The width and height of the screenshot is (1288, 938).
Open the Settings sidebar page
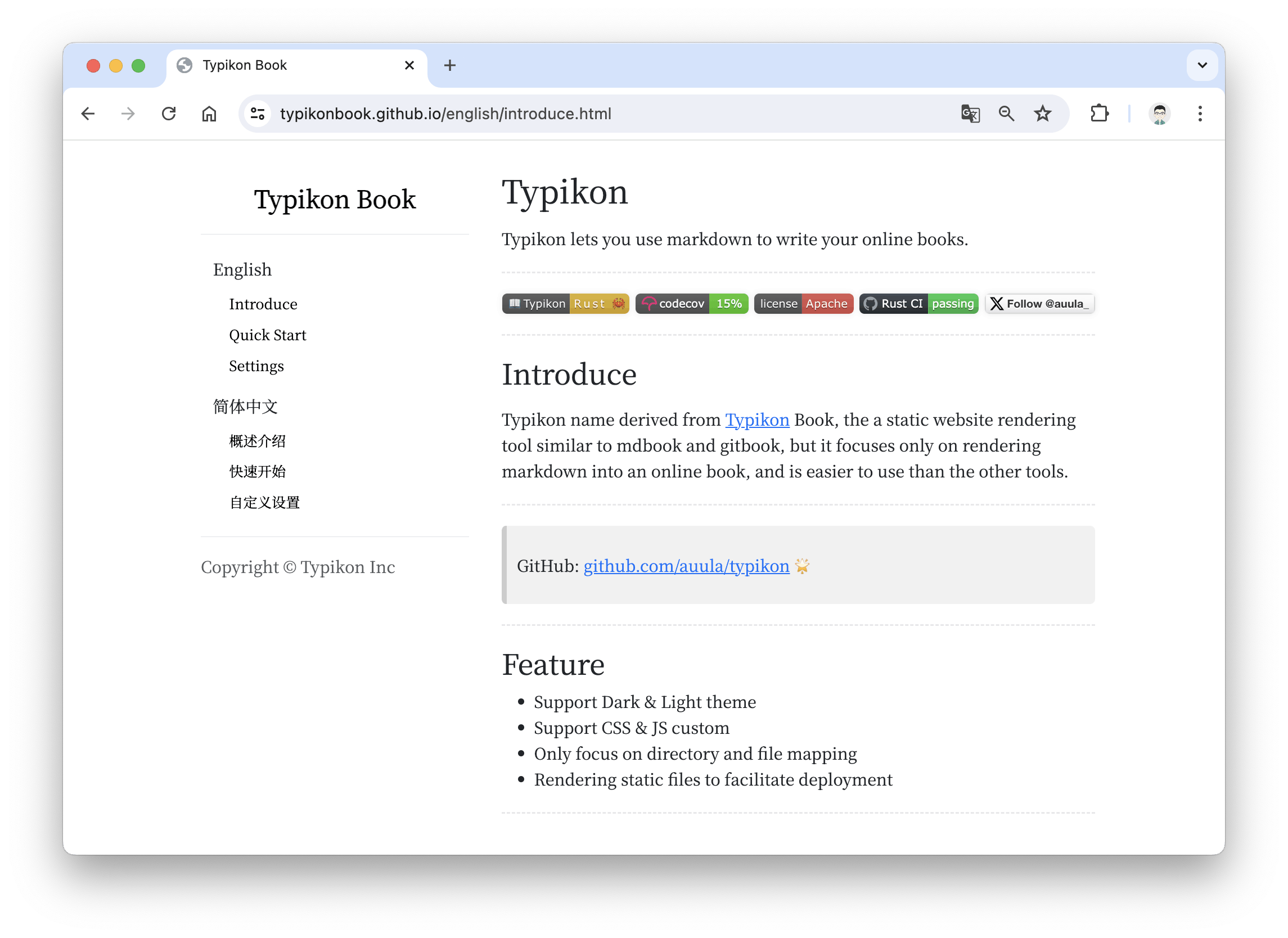pos(256,366)
